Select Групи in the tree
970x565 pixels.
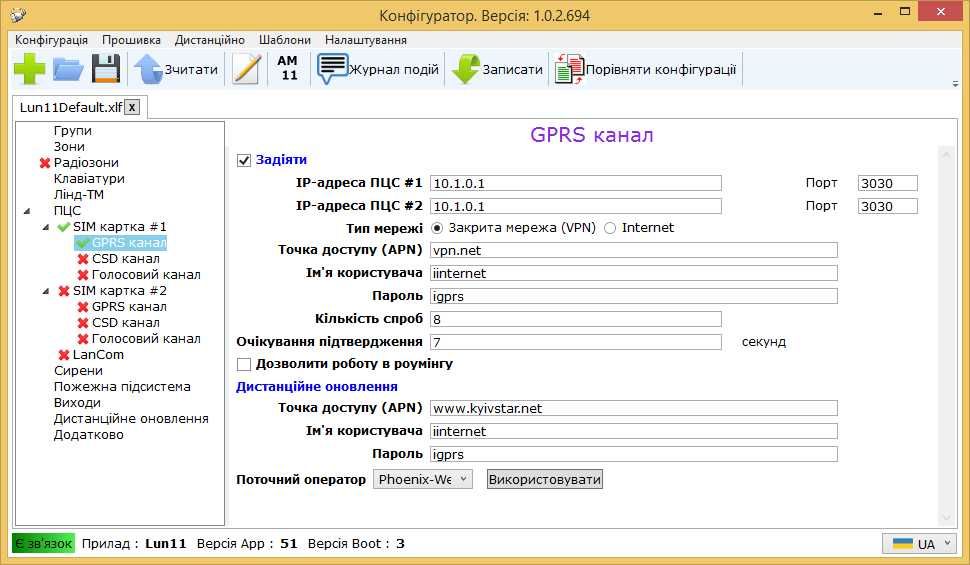coord(73,131)
